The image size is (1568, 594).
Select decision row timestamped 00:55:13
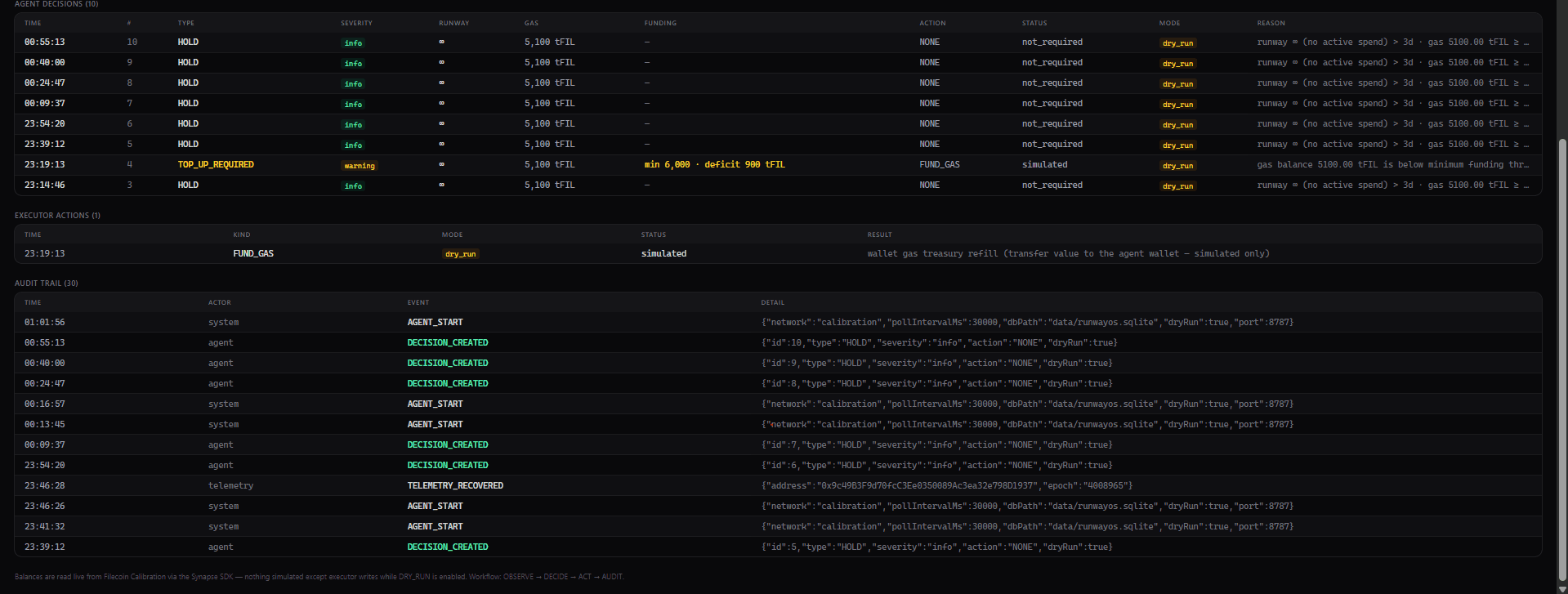pyautogui.click(x=778, y=42)
